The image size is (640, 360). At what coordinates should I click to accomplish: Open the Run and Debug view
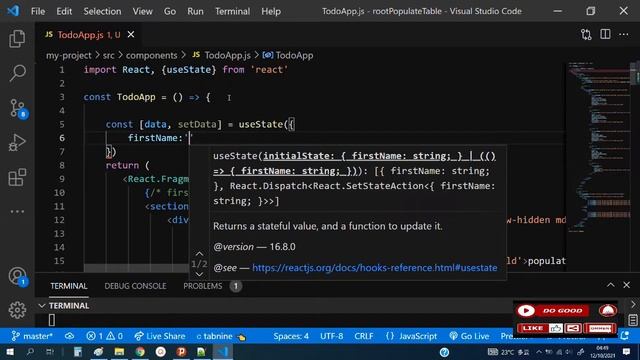tap(17, 143)
